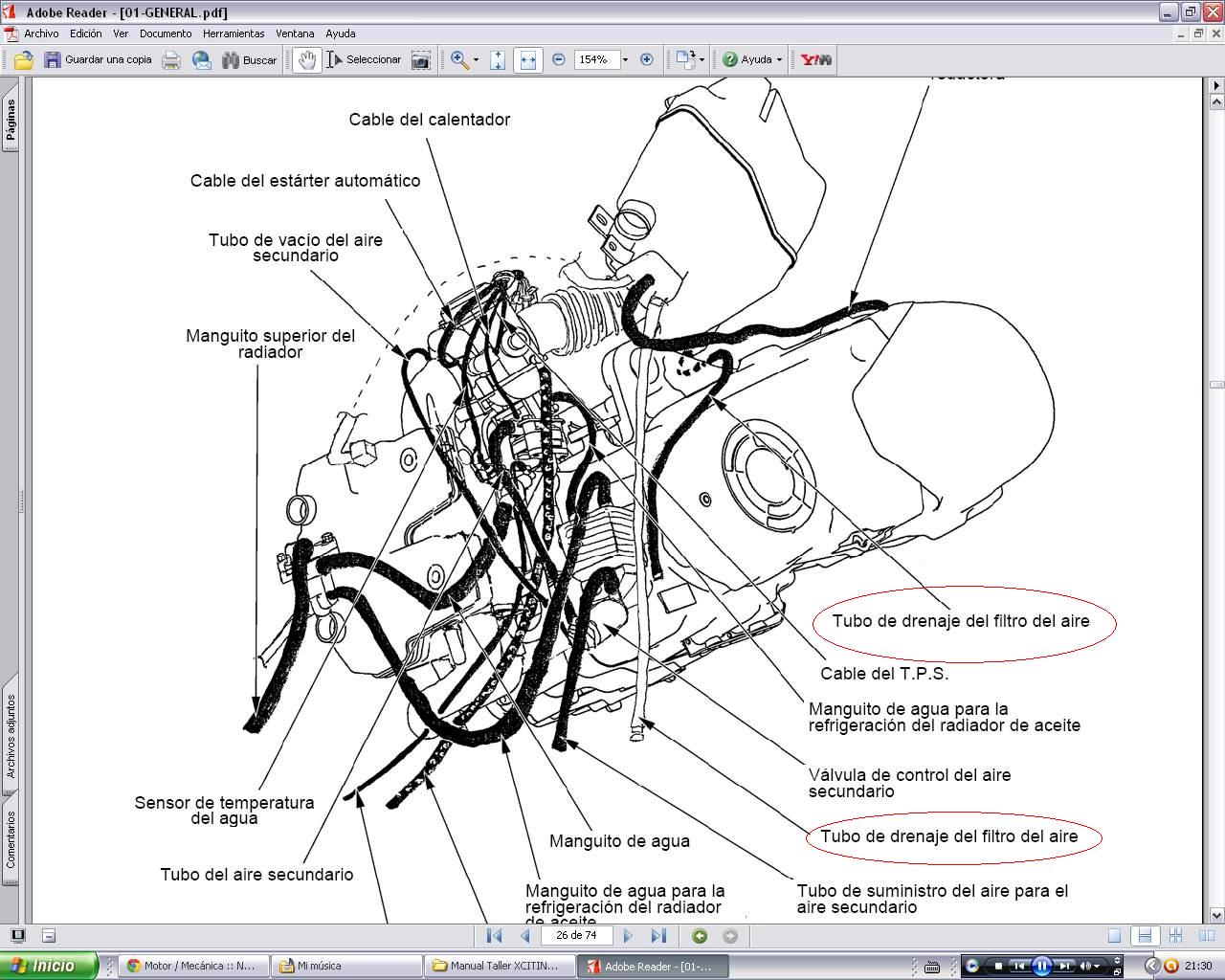
Task: Open the Documento menu
Action: pyautogui.click(x=166, y=33)
